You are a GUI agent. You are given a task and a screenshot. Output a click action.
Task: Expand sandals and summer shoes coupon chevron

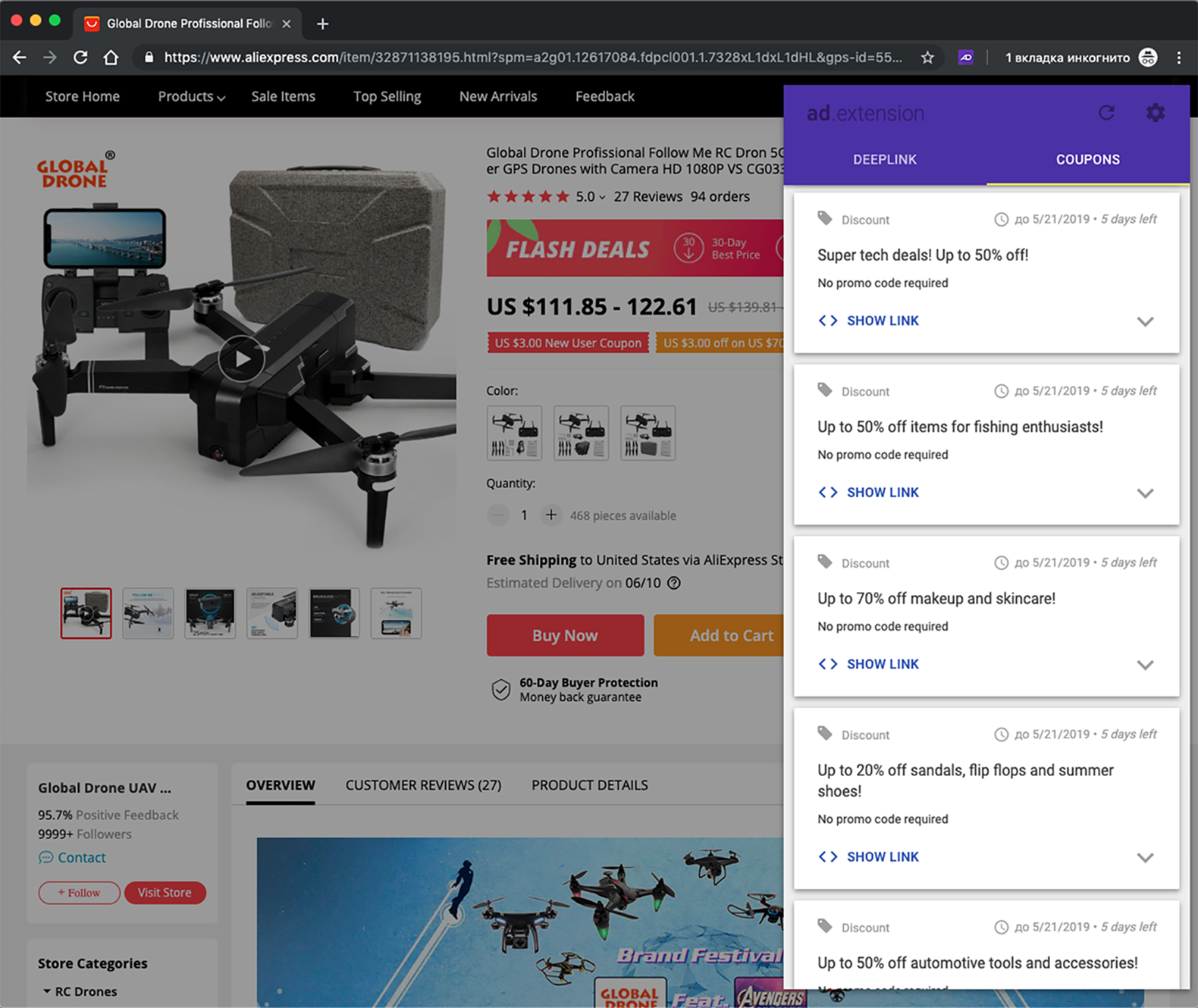click(x=1145, y=857)
